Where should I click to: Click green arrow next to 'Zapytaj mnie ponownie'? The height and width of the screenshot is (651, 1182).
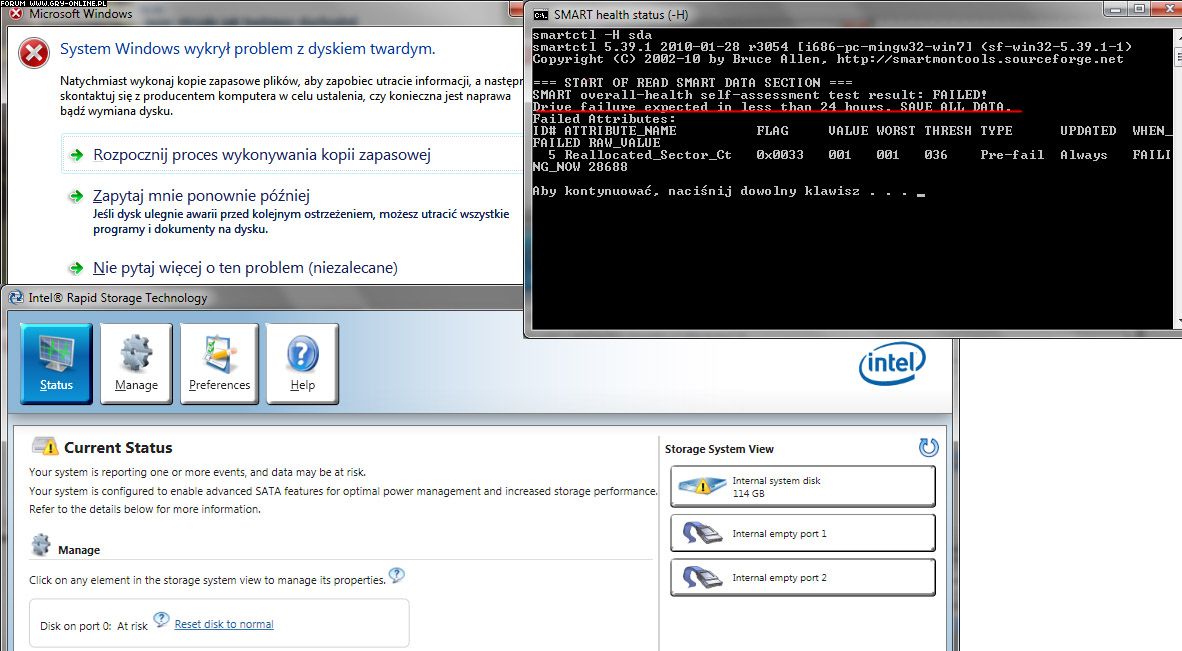coord(76,197)
